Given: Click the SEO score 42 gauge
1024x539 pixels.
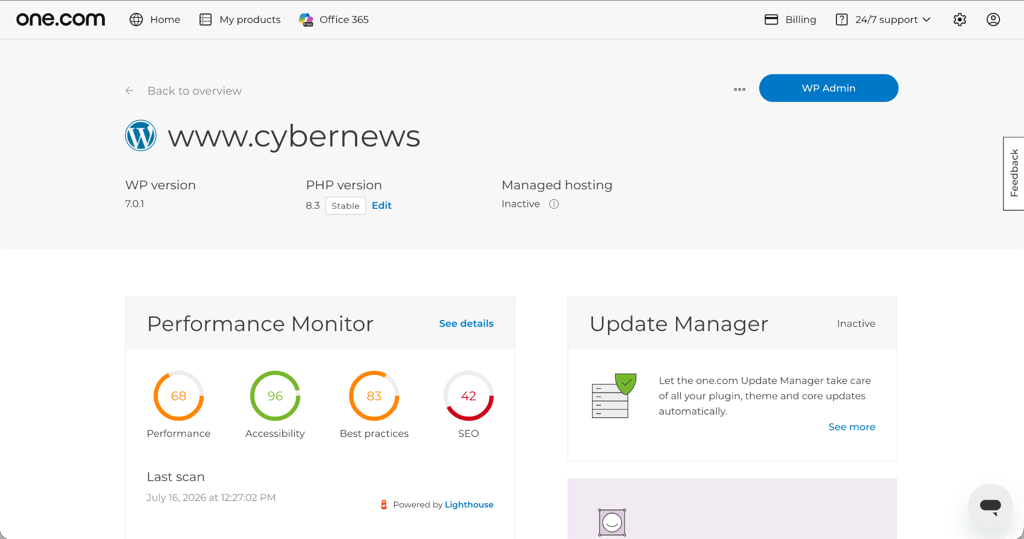Looking at the screenshot, I should pos(468,396).
